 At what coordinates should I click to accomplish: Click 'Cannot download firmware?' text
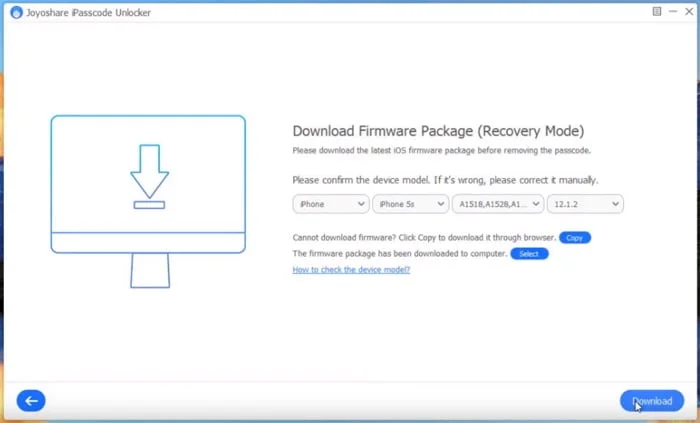[344, 238]
